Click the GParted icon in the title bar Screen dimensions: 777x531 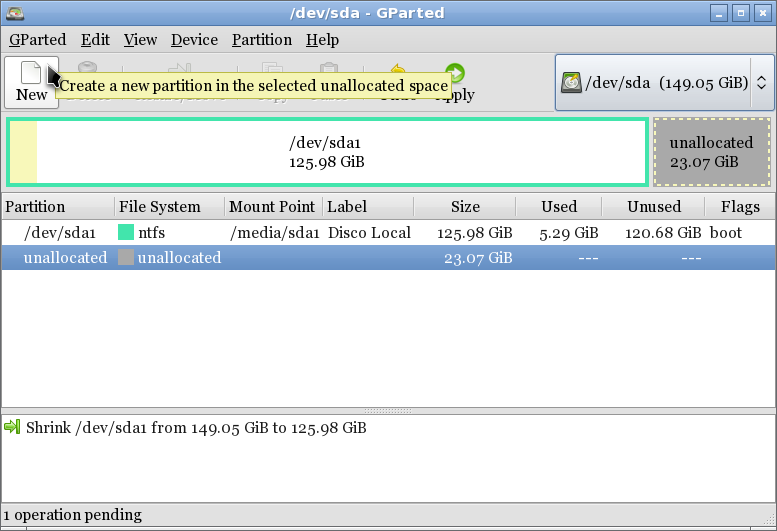pos(13,13)
